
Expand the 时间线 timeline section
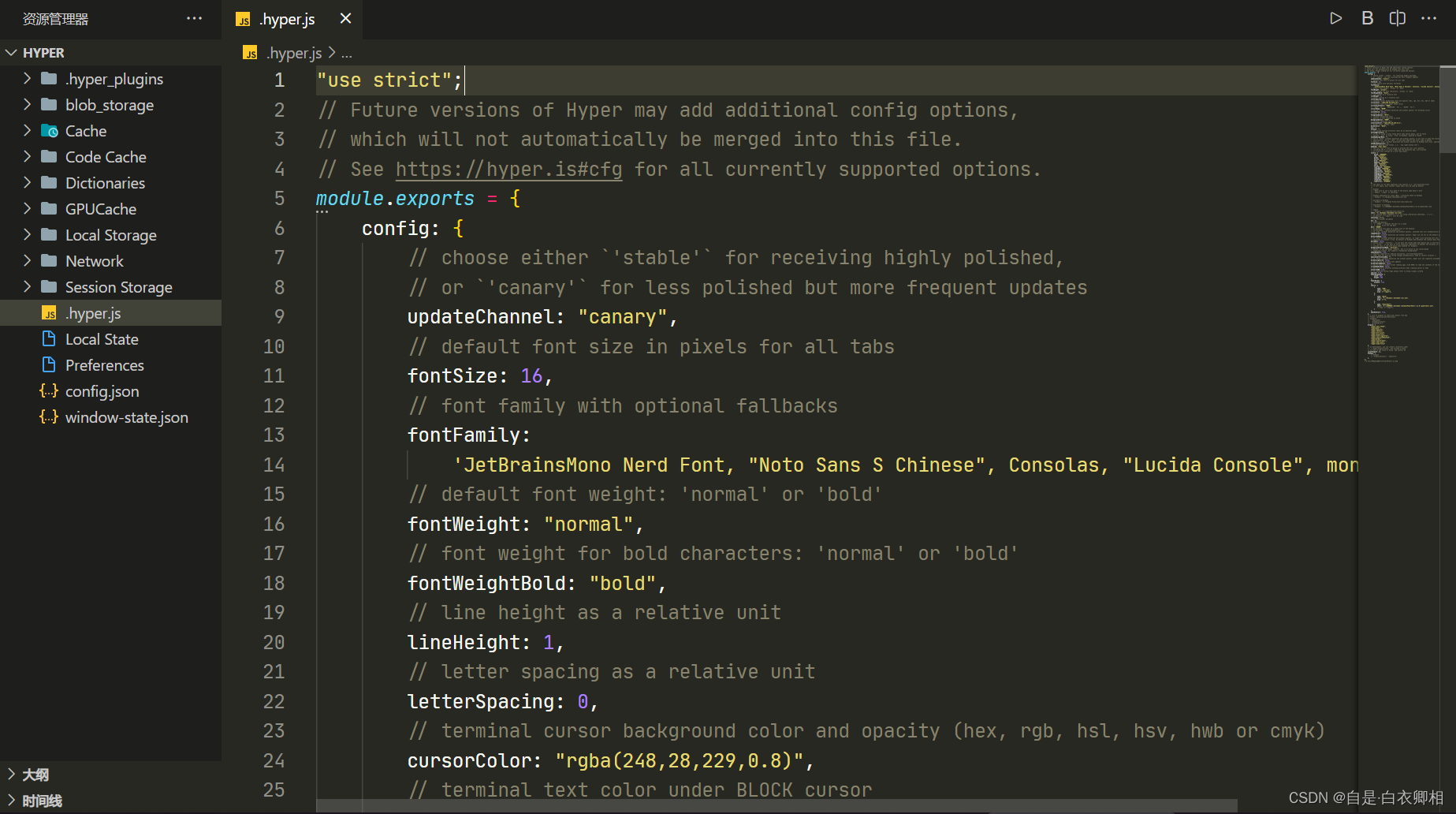[x=11, y=800]
